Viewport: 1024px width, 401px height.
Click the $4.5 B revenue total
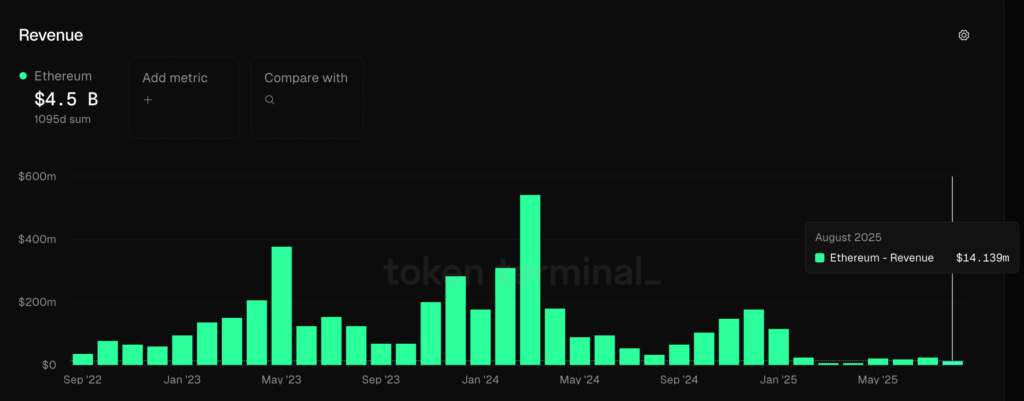66,99
